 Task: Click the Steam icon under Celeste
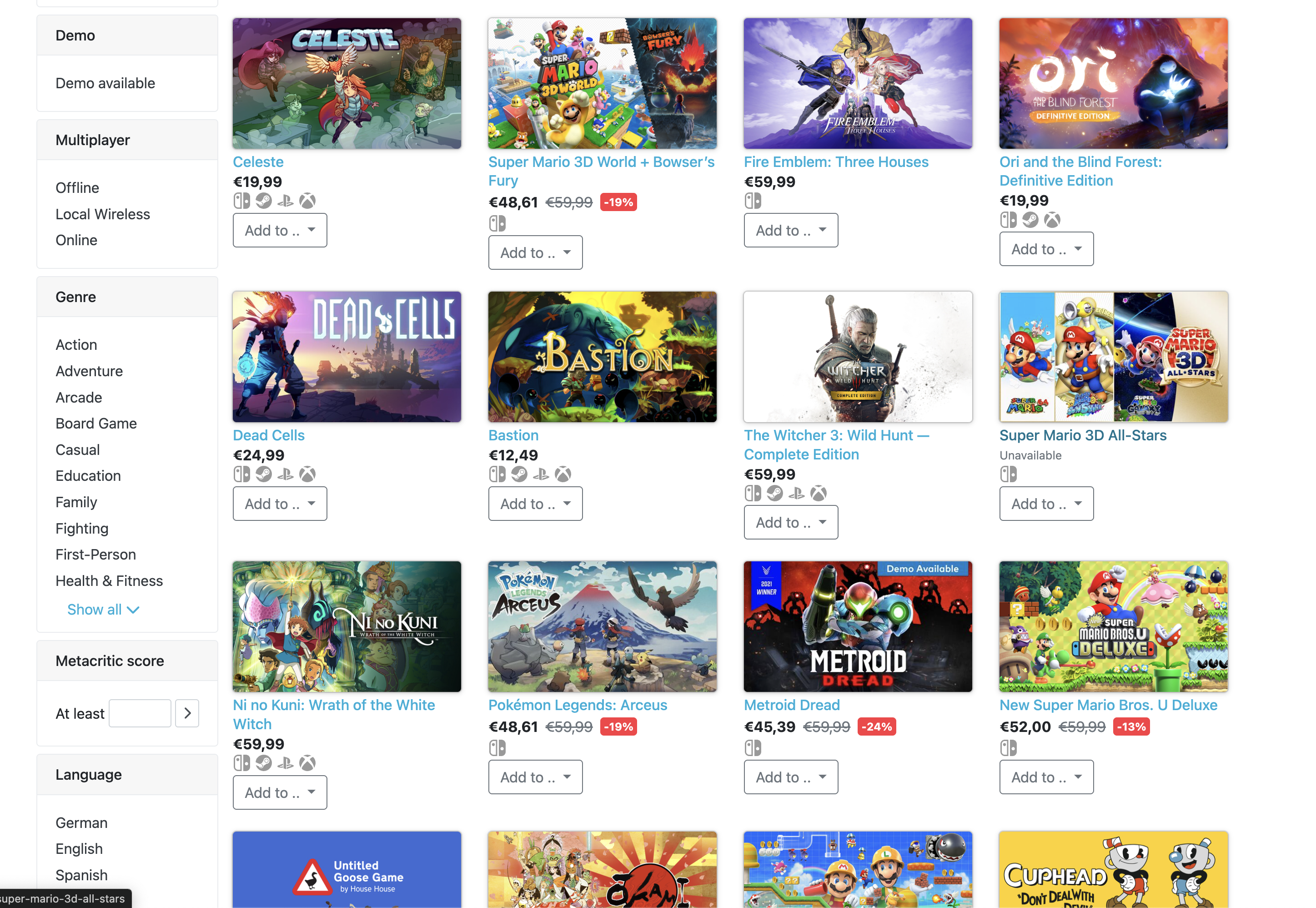tap(263, 201)
